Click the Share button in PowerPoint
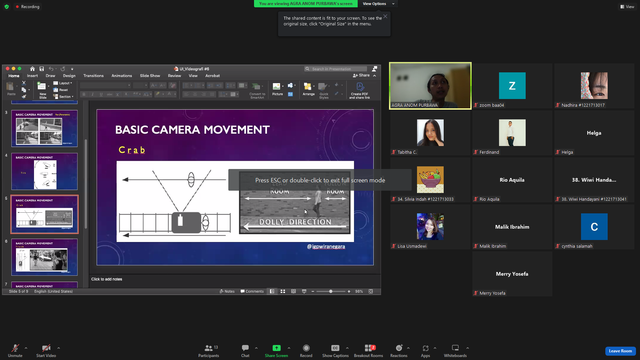Screen dimensions: 640x360 pyautogui.click(x=362, y=76)
